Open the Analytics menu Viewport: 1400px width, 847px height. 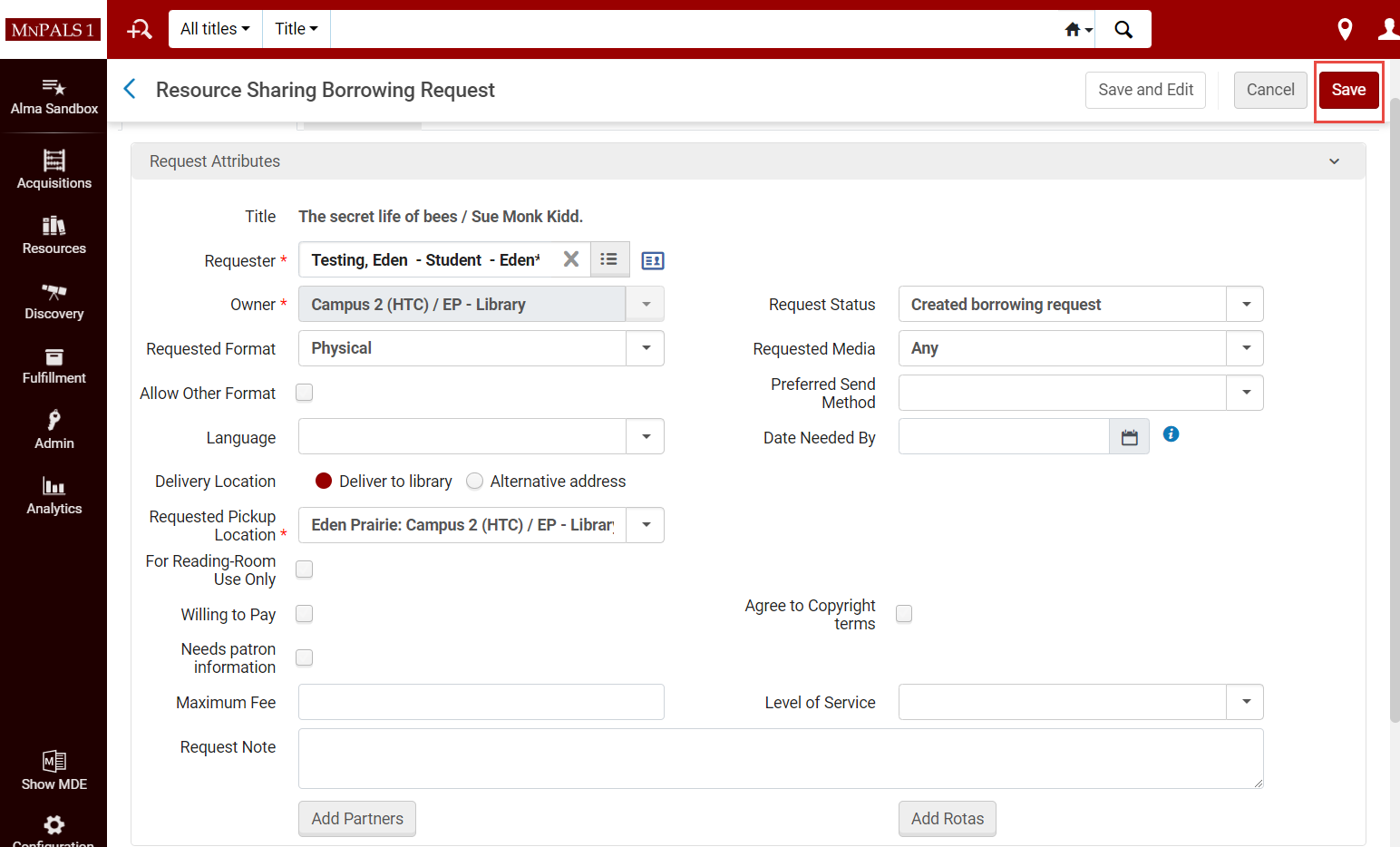tap(54, 496)
